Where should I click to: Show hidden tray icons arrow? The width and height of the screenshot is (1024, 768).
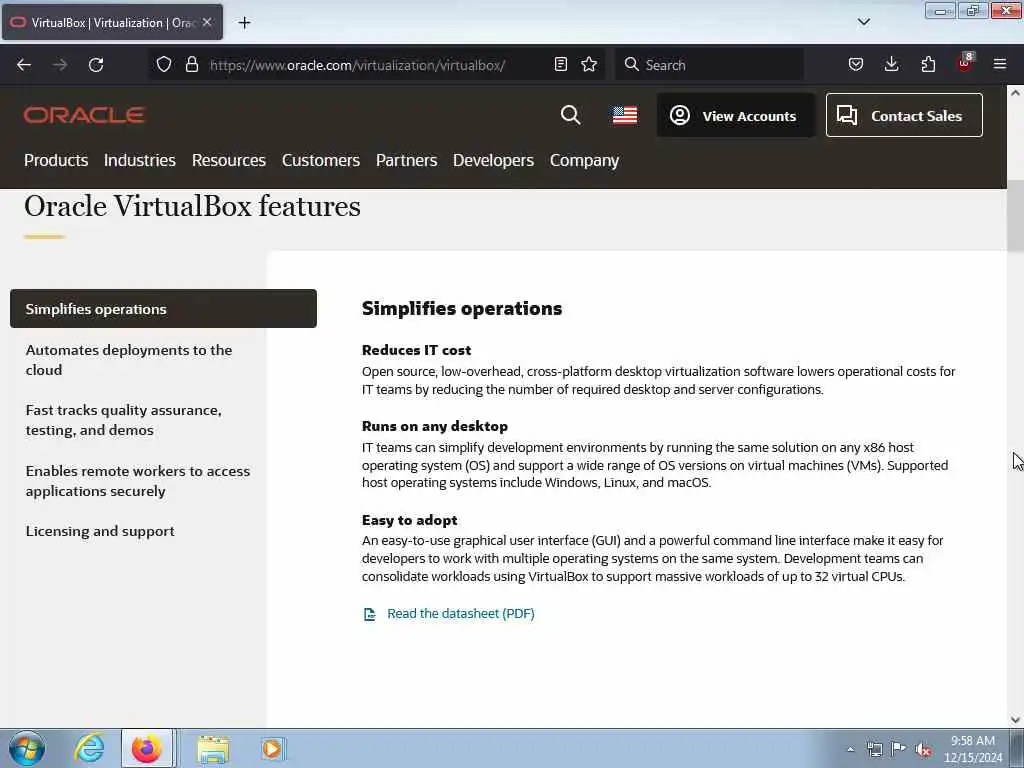[x=850, y=749]
